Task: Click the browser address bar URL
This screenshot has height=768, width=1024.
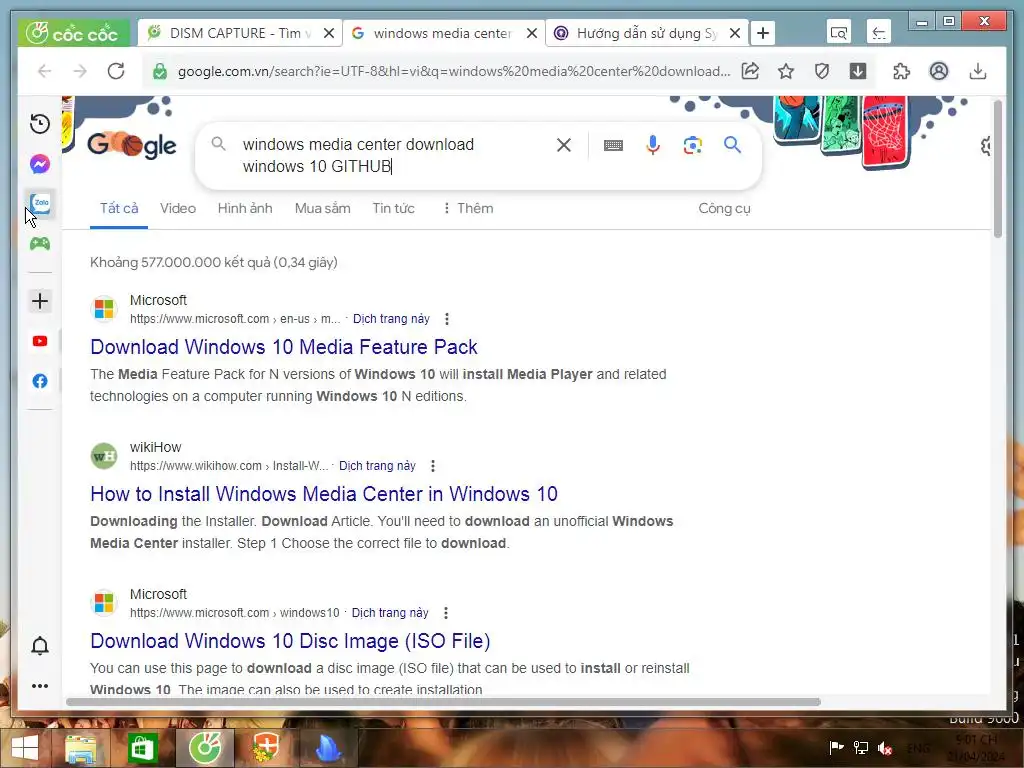Action: pyautogui.click(x=453, y=71)
